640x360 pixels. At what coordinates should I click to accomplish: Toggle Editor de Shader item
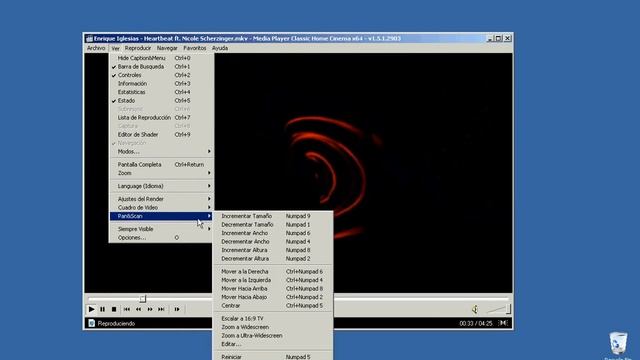[x=162, y=135]
